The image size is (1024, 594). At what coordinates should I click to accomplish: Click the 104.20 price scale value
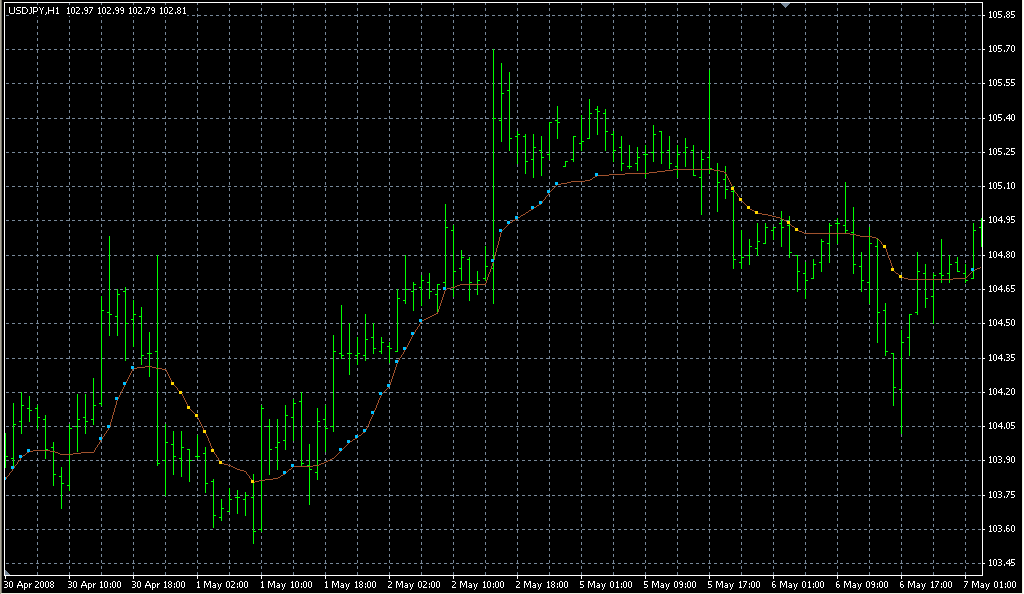tap(1001, 391)
